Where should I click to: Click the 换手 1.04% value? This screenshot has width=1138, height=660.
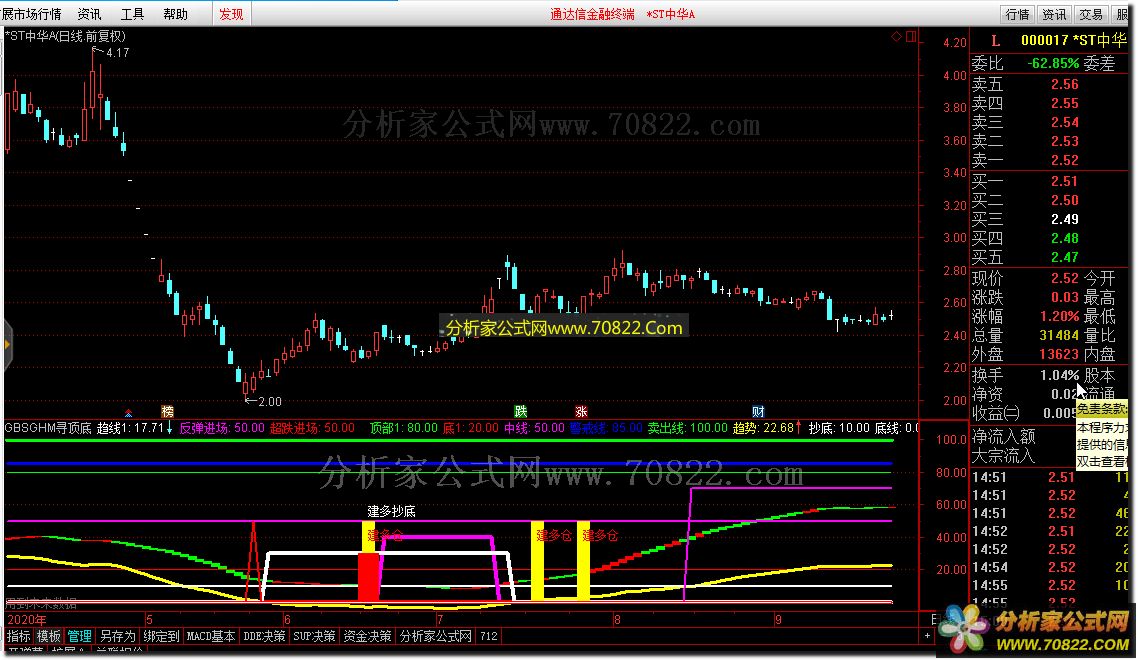point(1060,375)
